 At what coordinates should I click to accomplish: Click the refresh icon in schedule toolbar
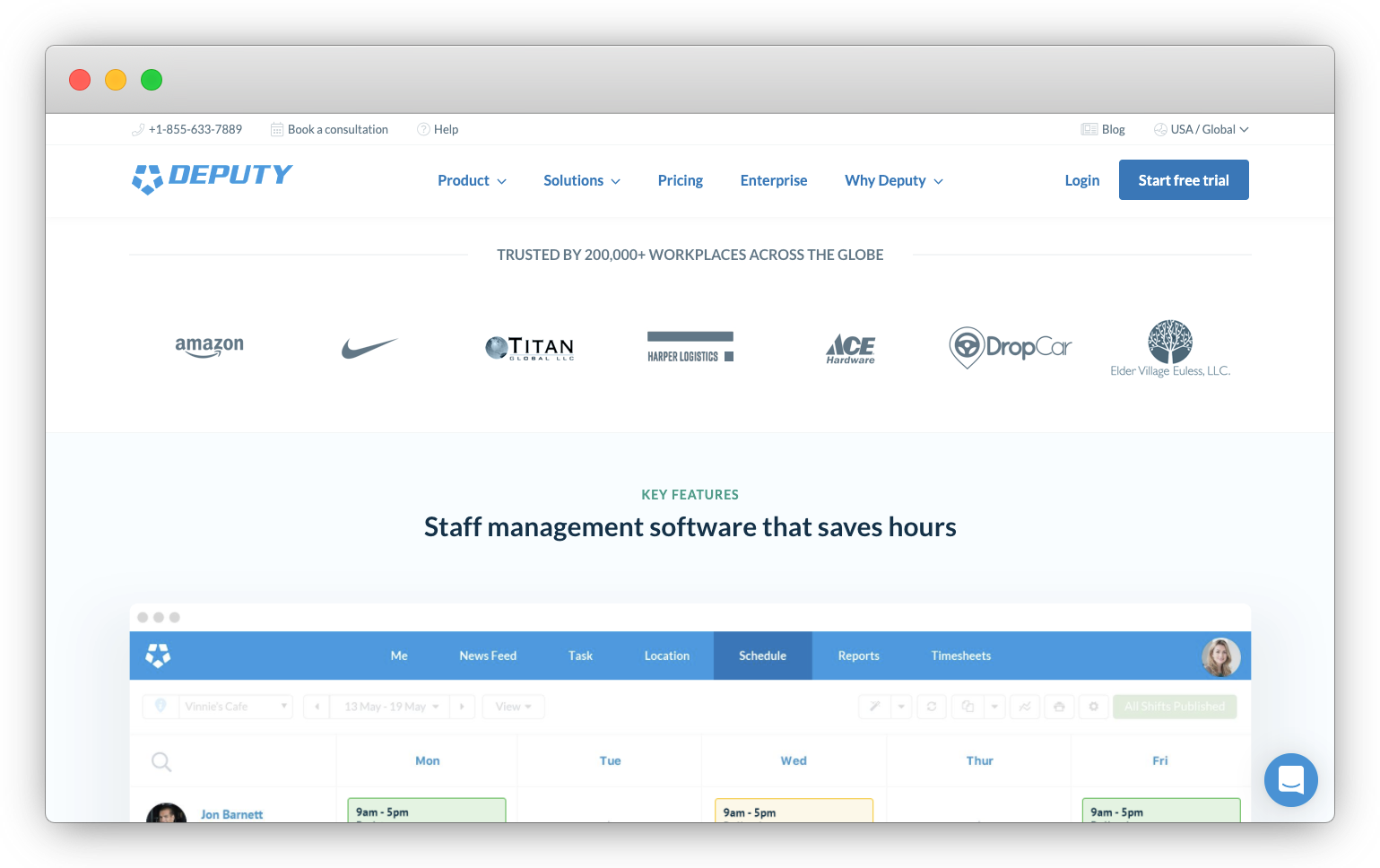pyautogui.click(x=932, y=707)
